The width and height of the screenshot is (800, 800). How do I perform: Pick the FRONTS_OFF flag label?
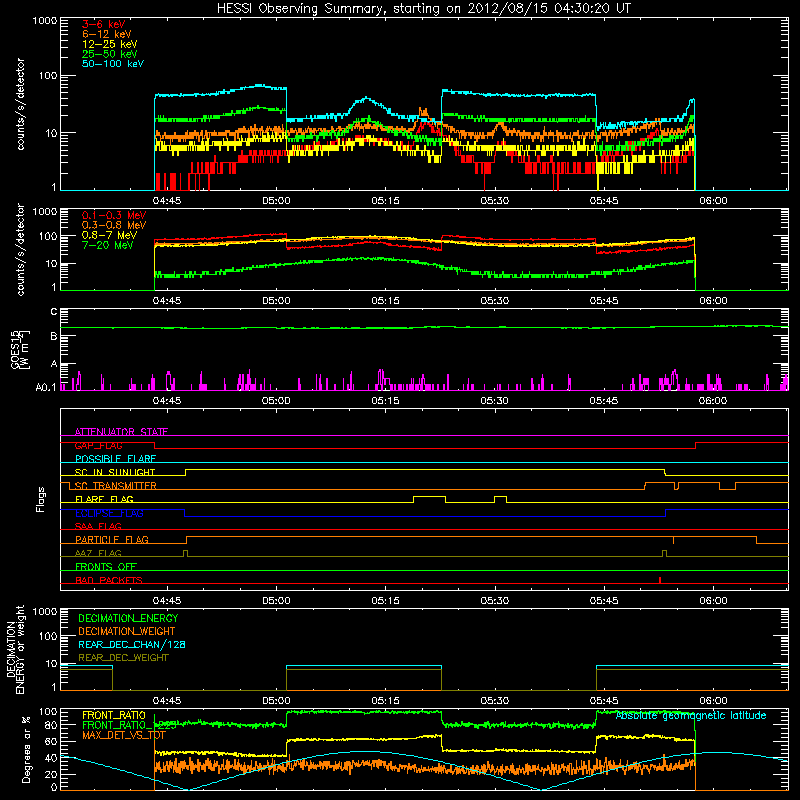[x=106, y=566]
